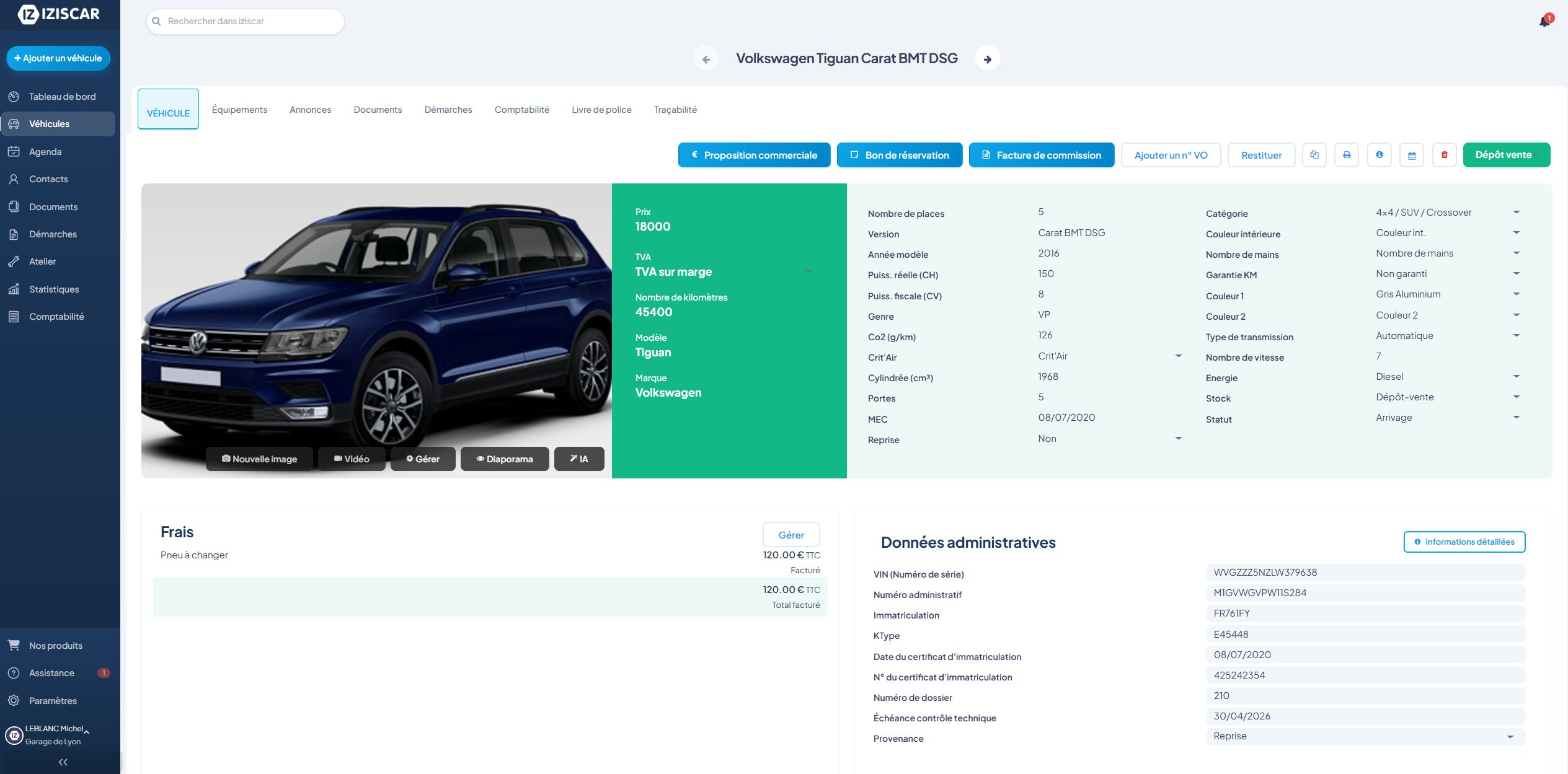Open the Nombre de mains dropdown
Viewport: 1568px width, 774px height.
pyautogui.click(x=1448, y=253)
